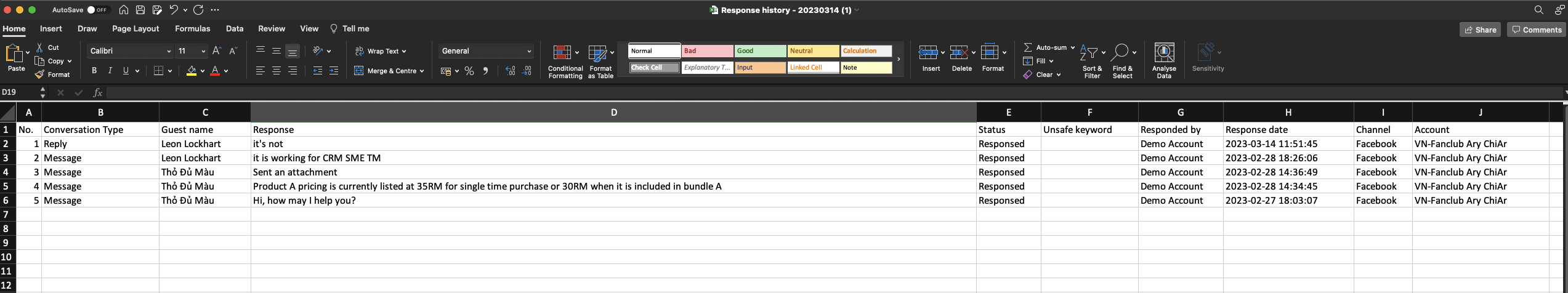Apply the Good cell style swatch

pos(760,51)
